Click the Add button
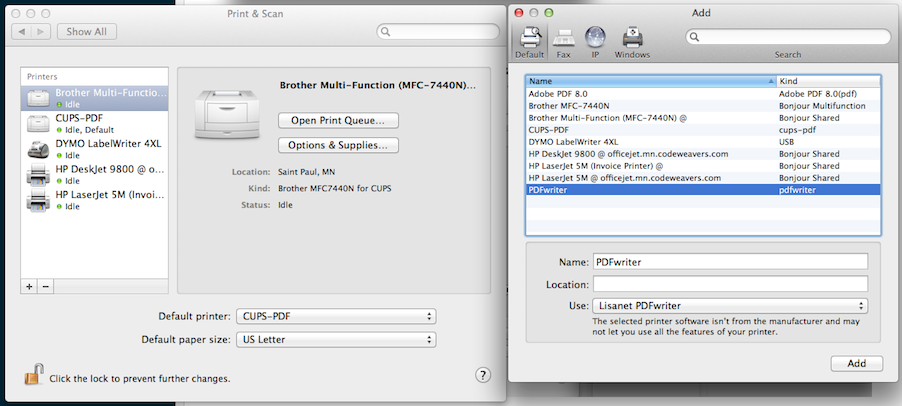Viewport: 902px width, 406px height. (x=856, y=363)
